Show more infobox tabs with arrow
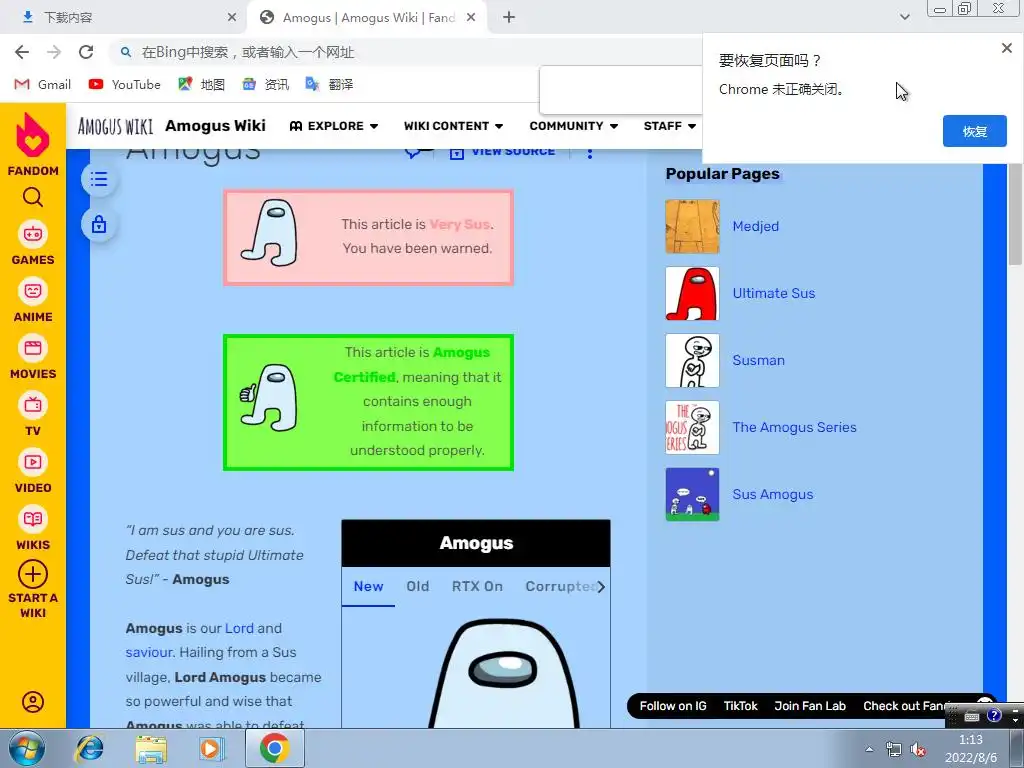Image resolution: width=1024 pixels, height=768 pixels. tap(601, 586)
